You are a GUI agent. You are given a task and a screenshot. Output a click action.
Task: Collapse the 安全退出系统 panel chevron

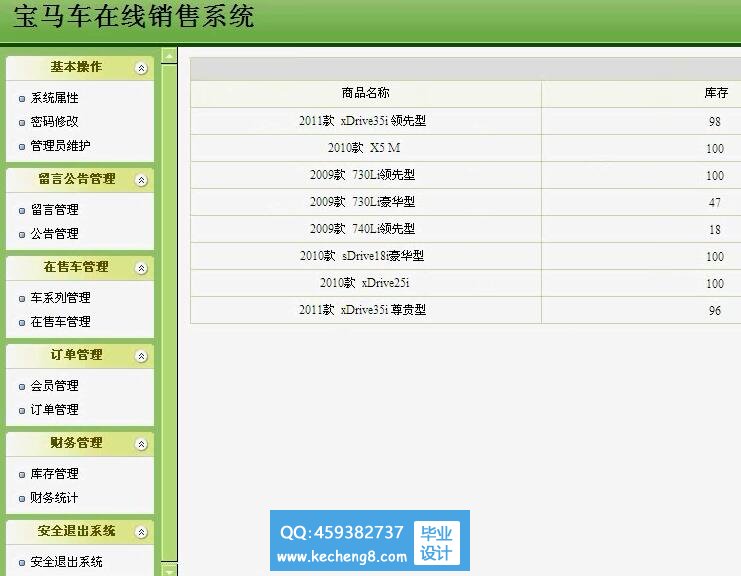pos(141,532)
